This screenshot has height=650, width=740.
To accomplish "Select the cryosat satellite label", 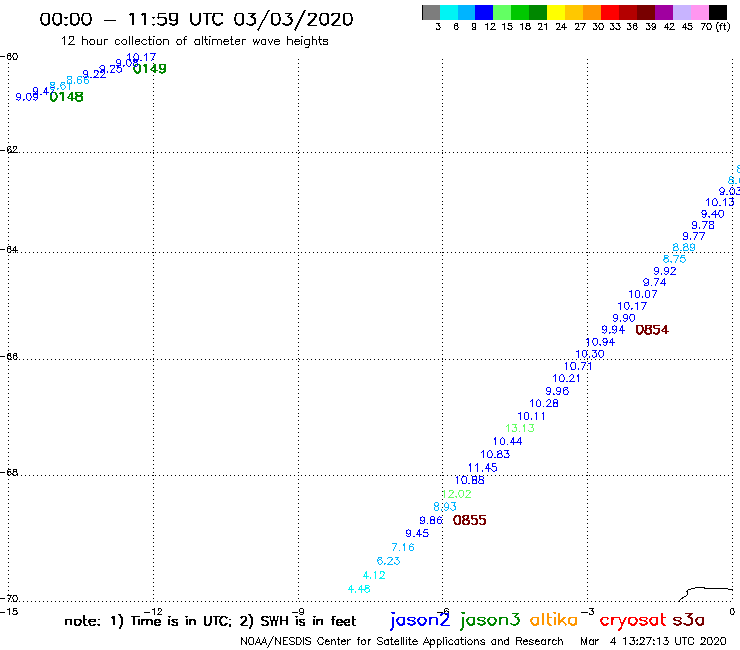I will click(633, 621).
